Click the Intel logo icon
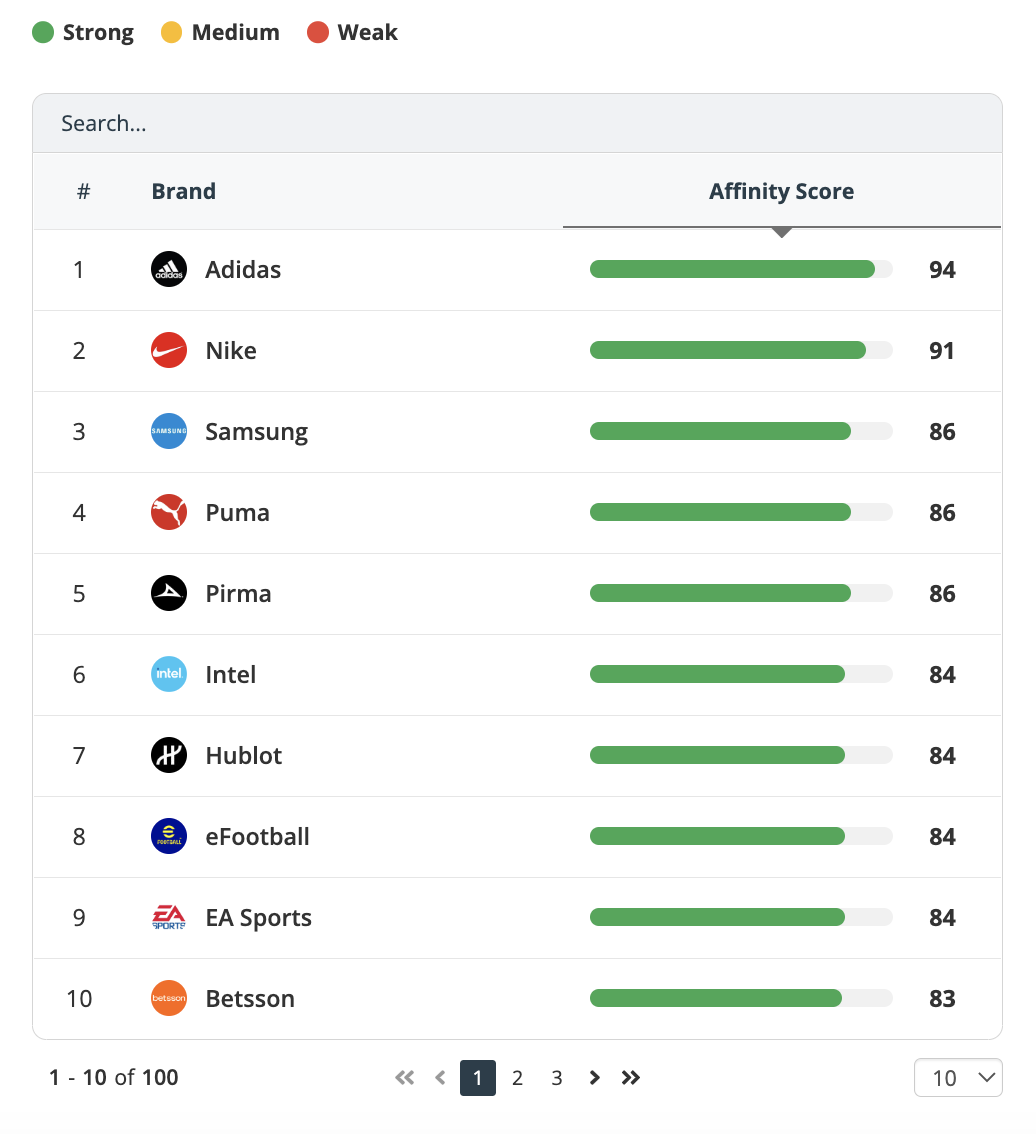 tap(168, 674)
